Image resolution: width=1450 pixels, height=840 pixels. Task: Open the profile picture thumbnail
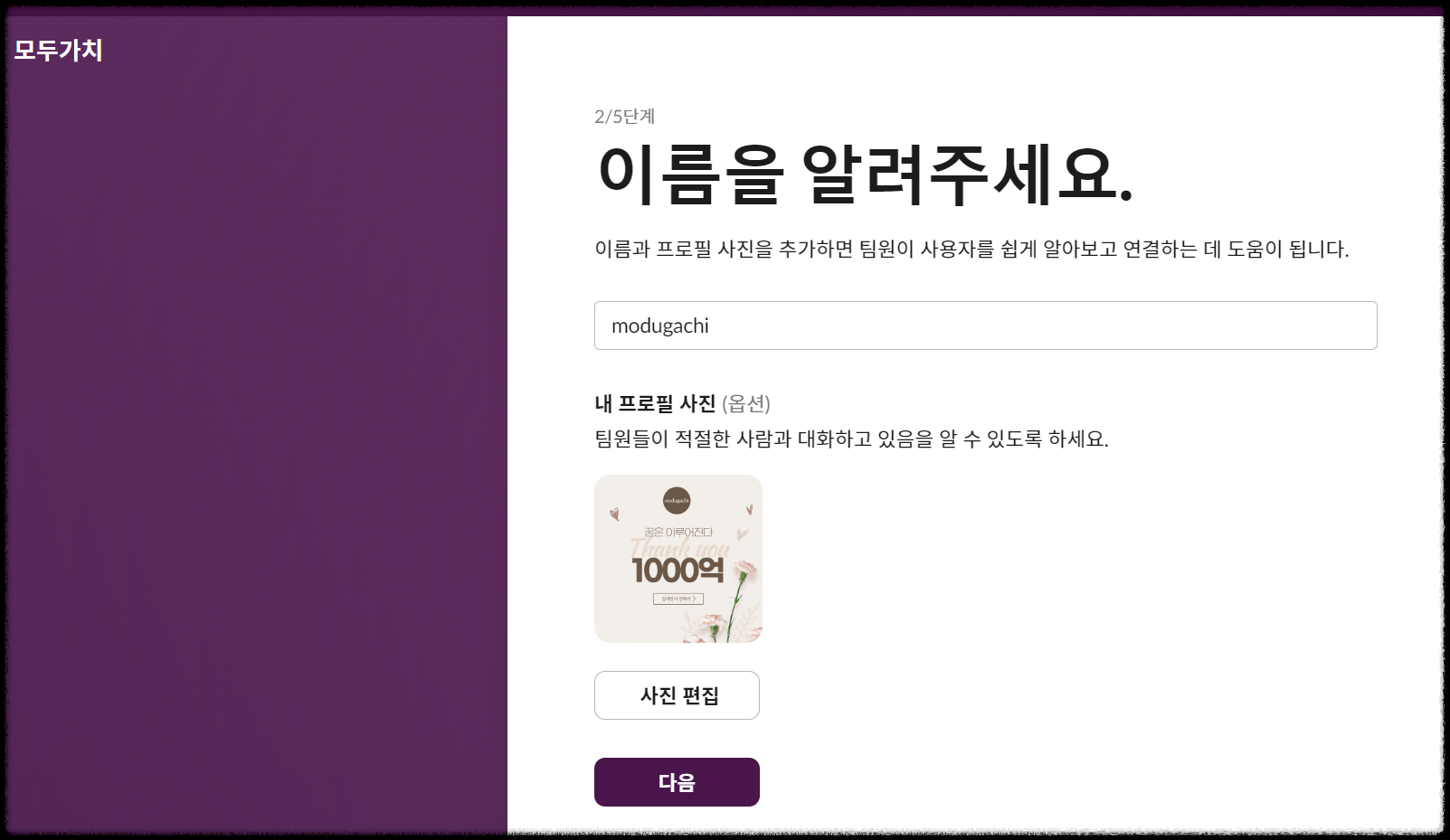click(678, 558)
